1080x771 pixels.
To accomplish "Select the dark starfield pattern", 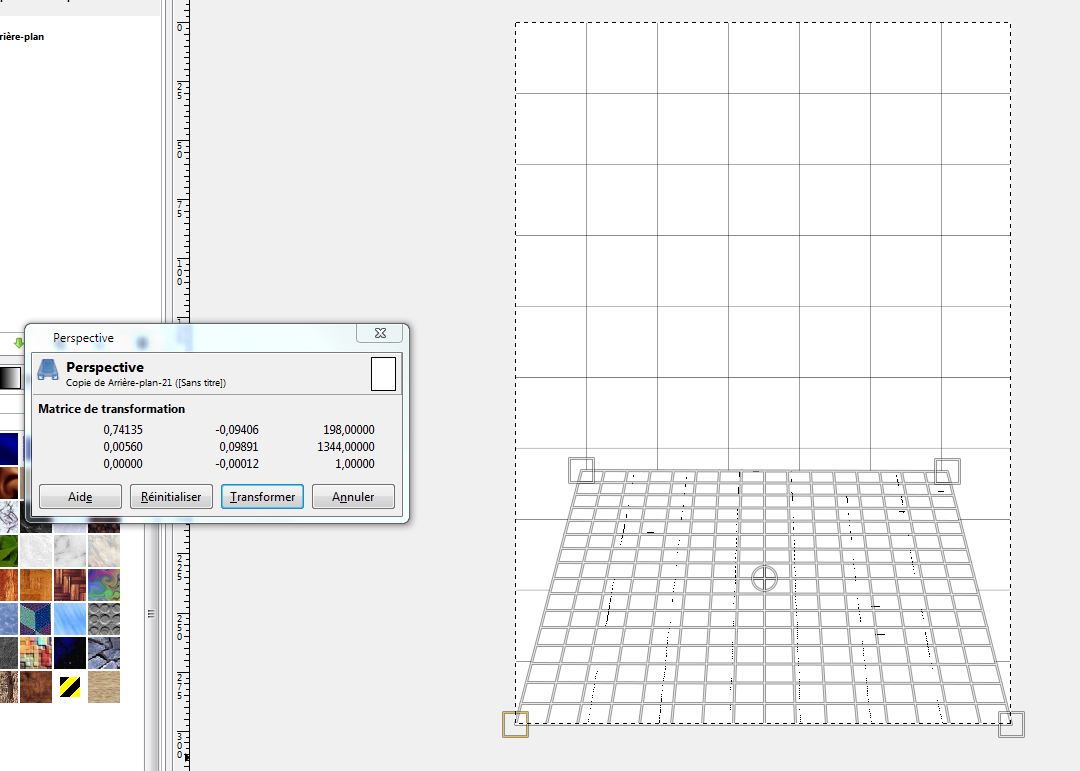I will click(70, 652).
